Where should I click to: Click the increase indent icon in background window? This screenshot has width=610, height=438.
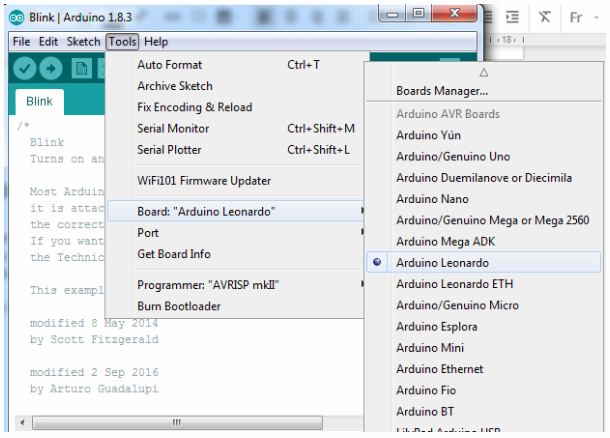[512, 17]
